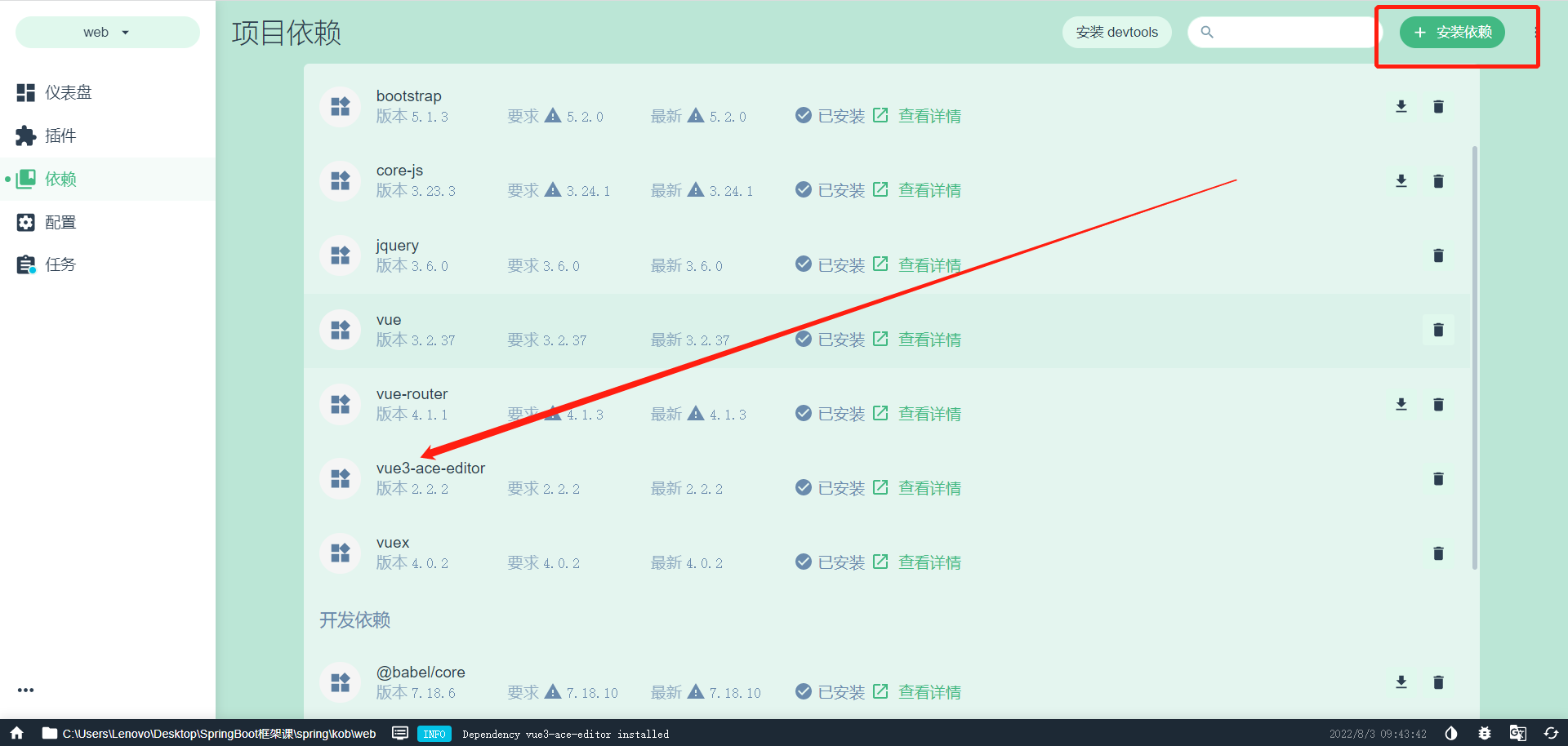
Task: Click the 安装依赖 button
Action: click(1453, 32)
